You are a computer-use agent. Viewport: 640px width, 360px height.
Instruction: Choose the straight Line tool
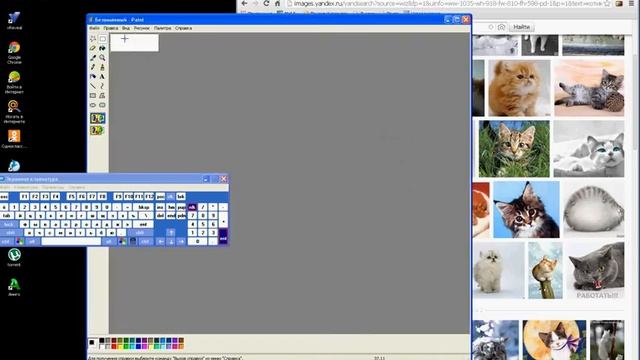coord(93,86)
